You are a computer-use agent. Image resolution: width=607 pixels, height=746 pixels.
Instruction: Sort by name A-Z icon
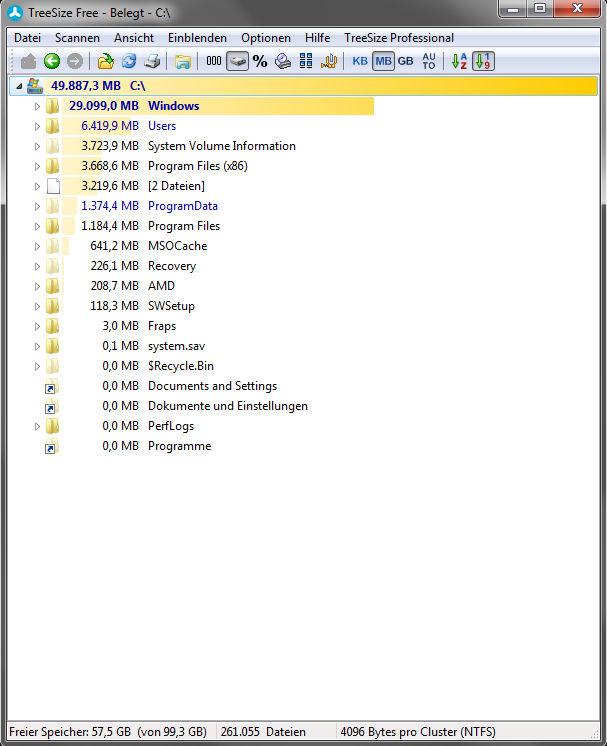459,61
